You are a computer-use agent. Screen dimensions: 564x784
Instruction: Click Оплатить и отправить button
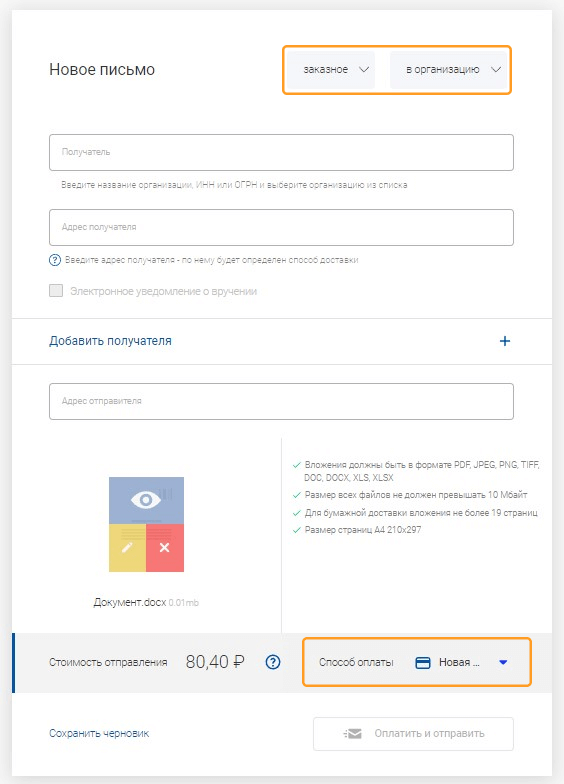pyautogui.click(x=414, y=734)
